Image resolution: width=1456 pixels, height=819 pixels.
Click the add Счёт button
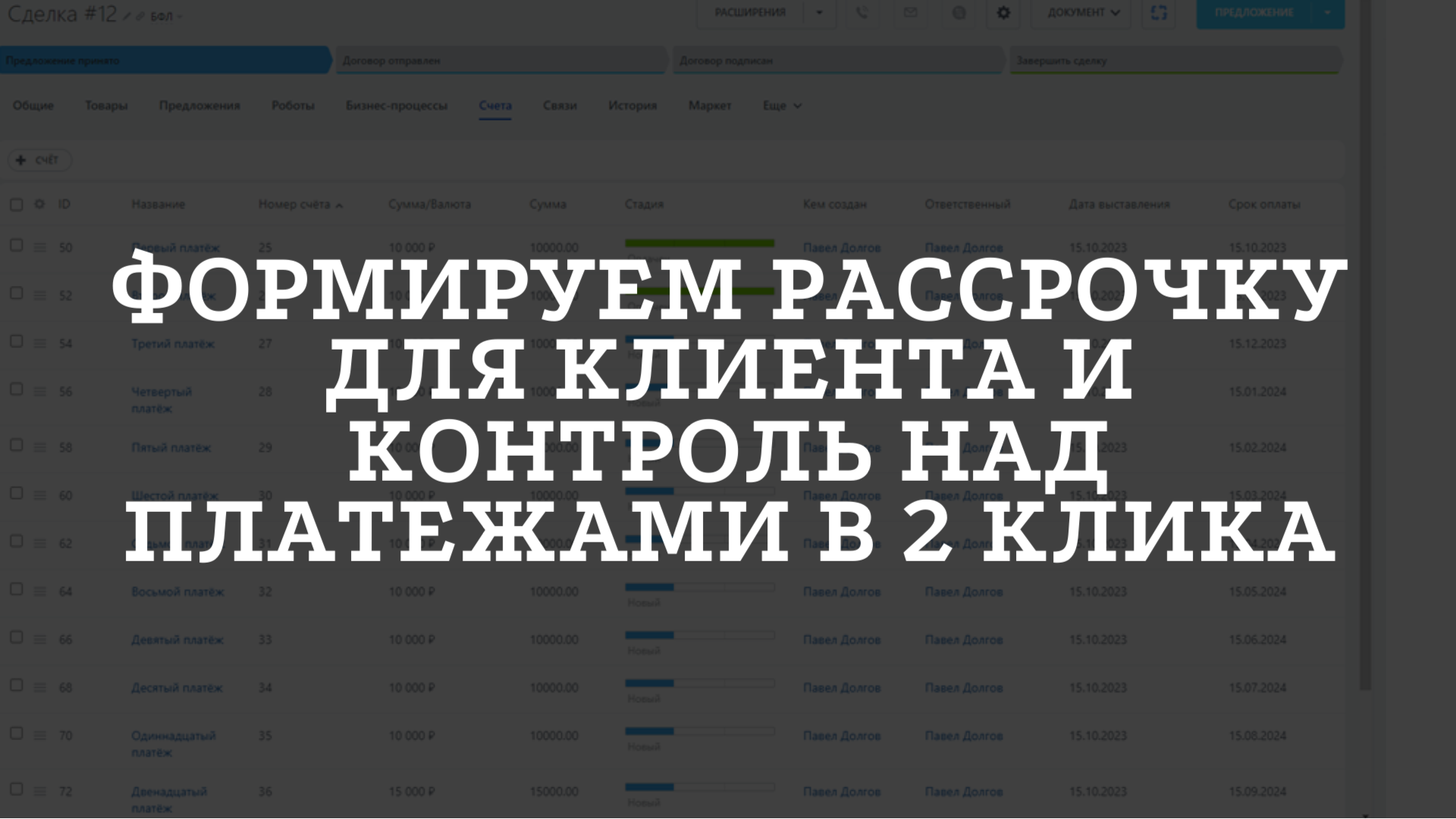click(39, 160)
